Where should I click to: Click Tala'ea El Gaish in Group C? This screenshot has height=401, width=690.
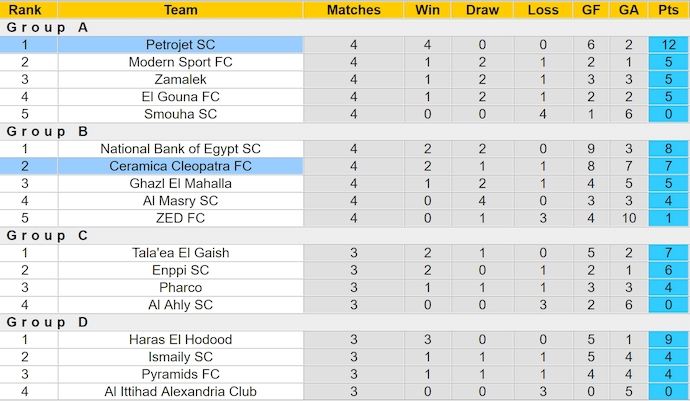pos(180,253)
